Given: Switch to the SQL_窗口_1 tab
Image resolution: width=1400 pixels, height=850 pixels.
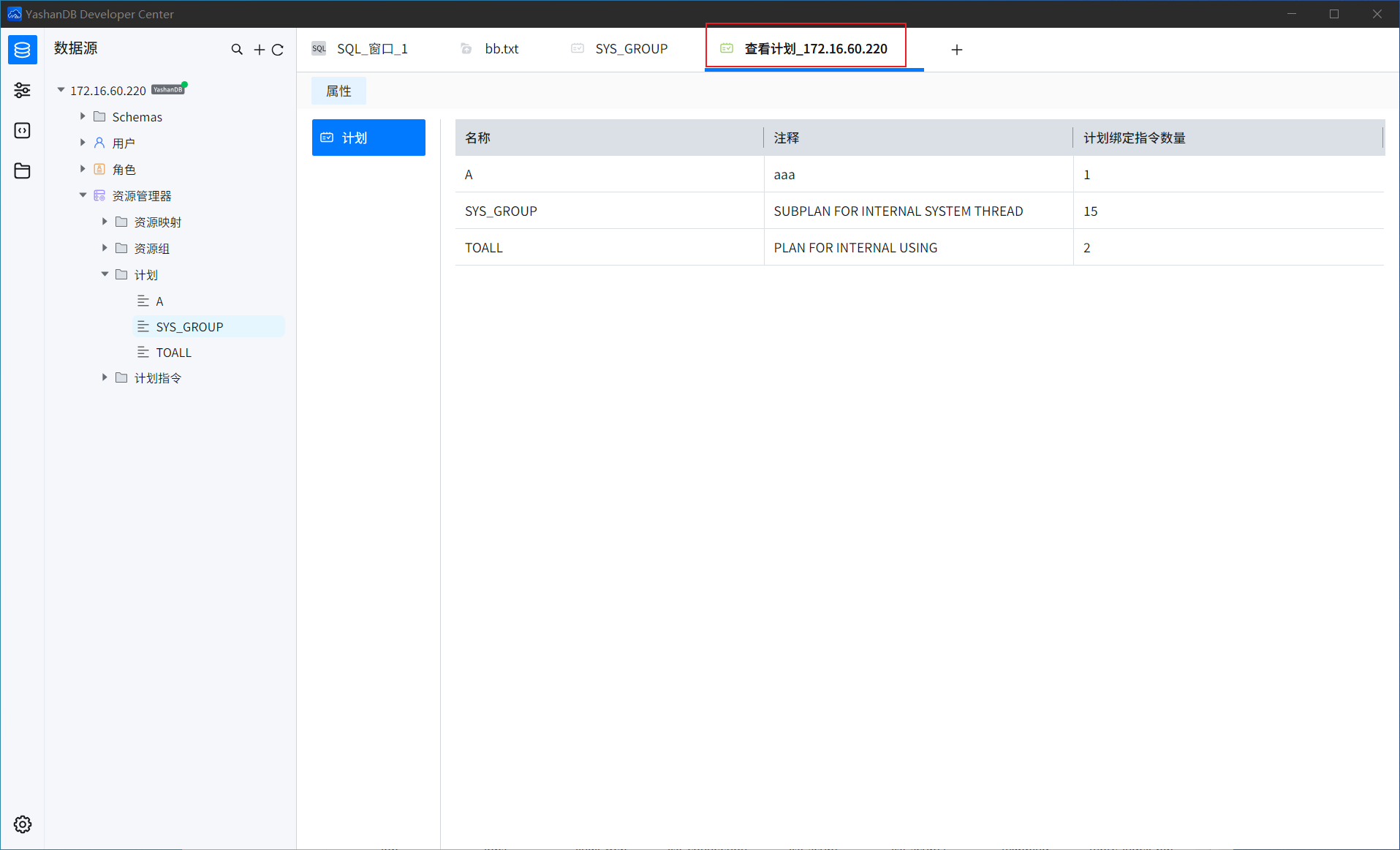Looking at the screenshot, I should click(x=371, y=48).
